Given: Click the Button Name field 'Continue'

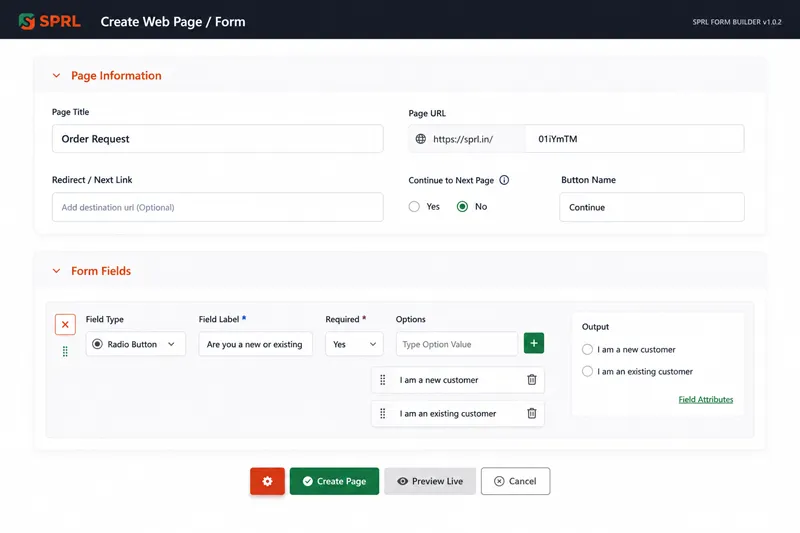Looking at the screenshot, I should click(652, 207).
